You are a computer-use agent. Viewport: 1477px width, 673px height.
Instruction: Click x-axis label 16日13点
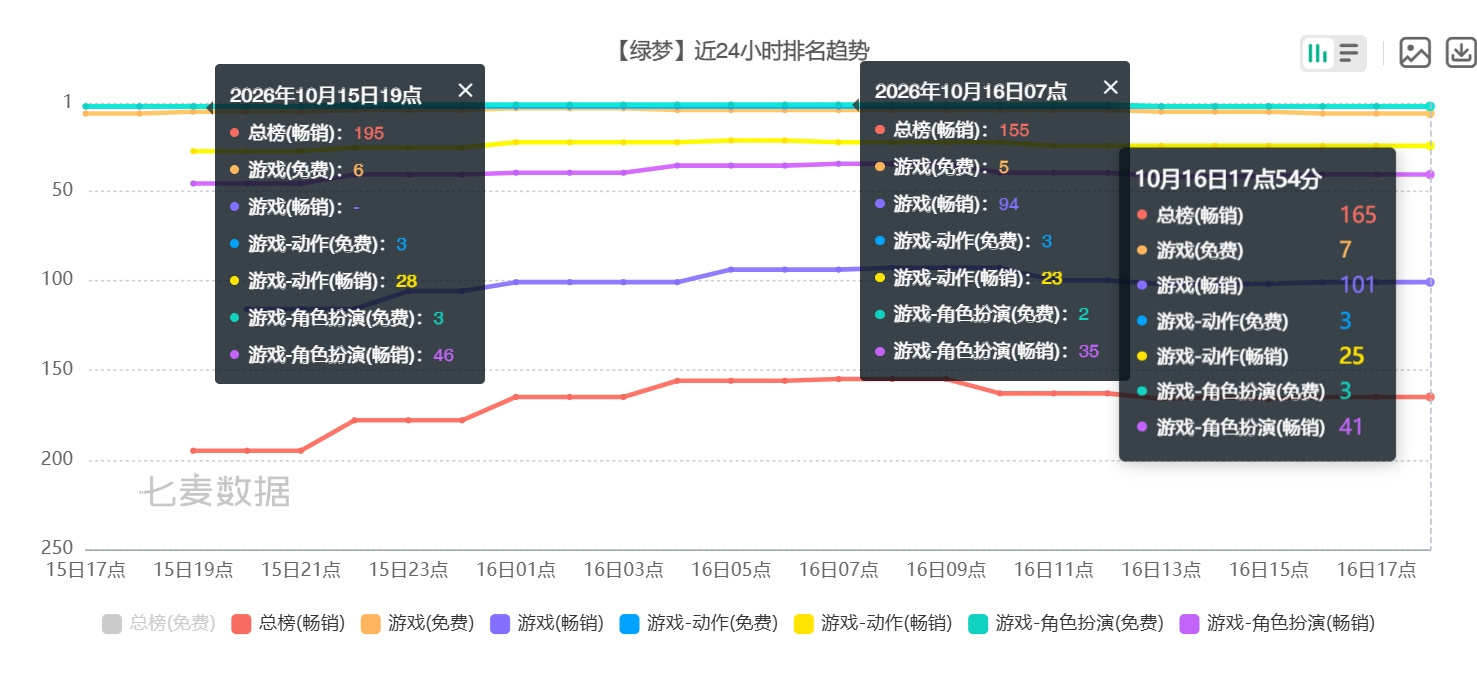pos(1161,570)
